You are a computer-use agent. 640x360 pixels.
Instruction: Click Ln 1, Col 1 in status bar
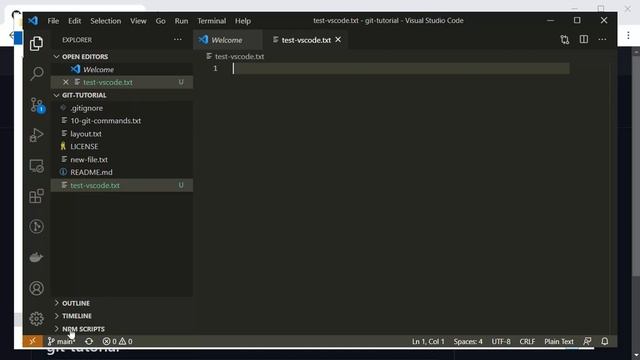point(428,341)
